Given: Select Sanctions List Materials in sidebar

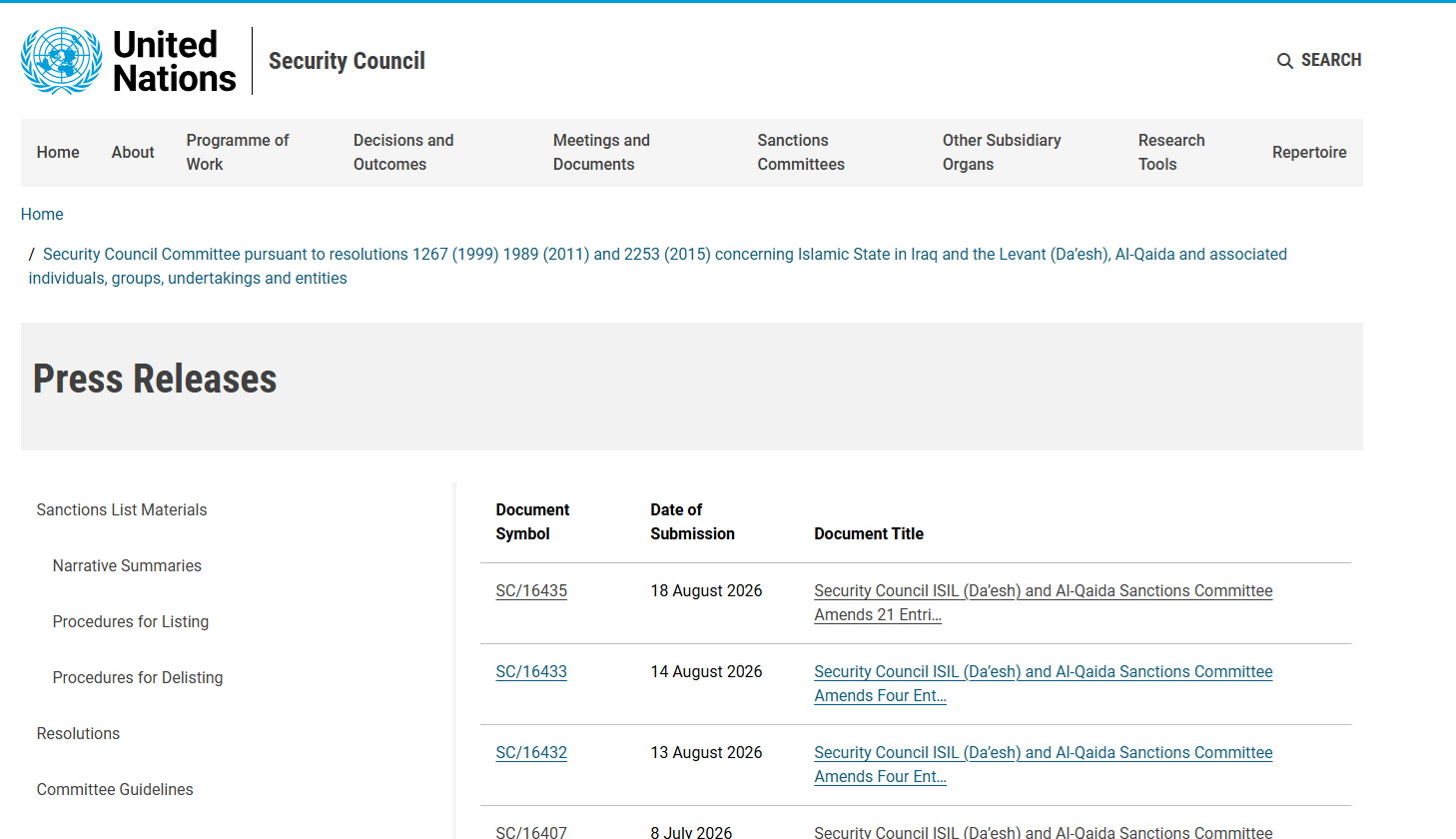Looking at the screenshot, I should (x=122, y=510).
